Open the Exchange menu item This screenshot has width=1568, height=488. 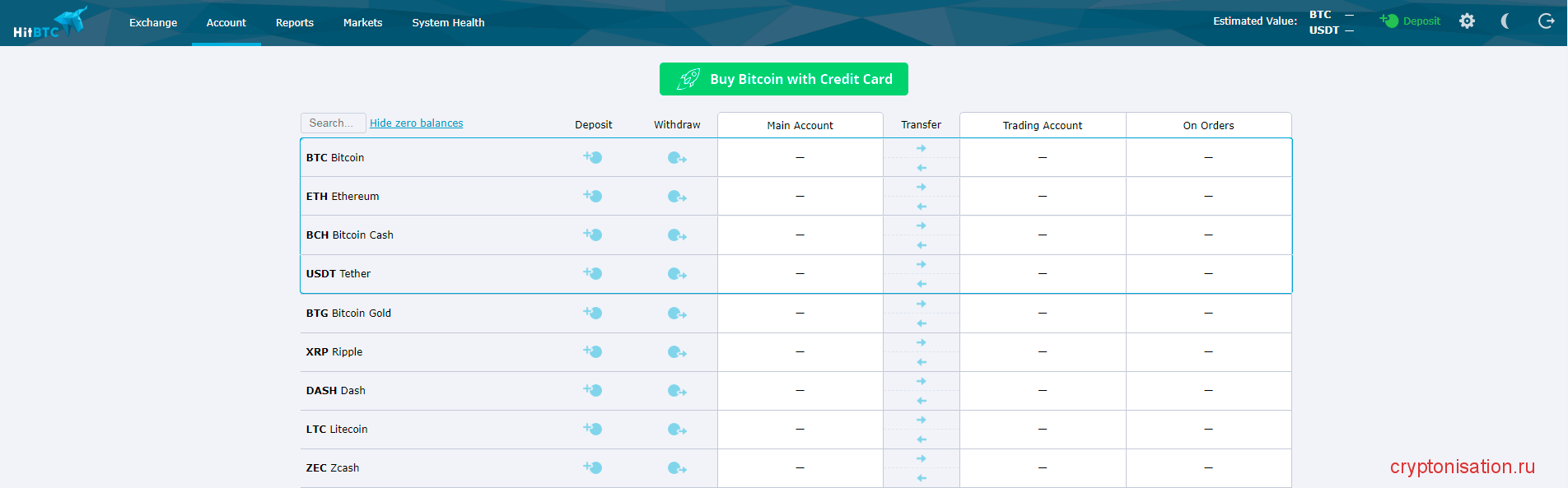[153, 23]
